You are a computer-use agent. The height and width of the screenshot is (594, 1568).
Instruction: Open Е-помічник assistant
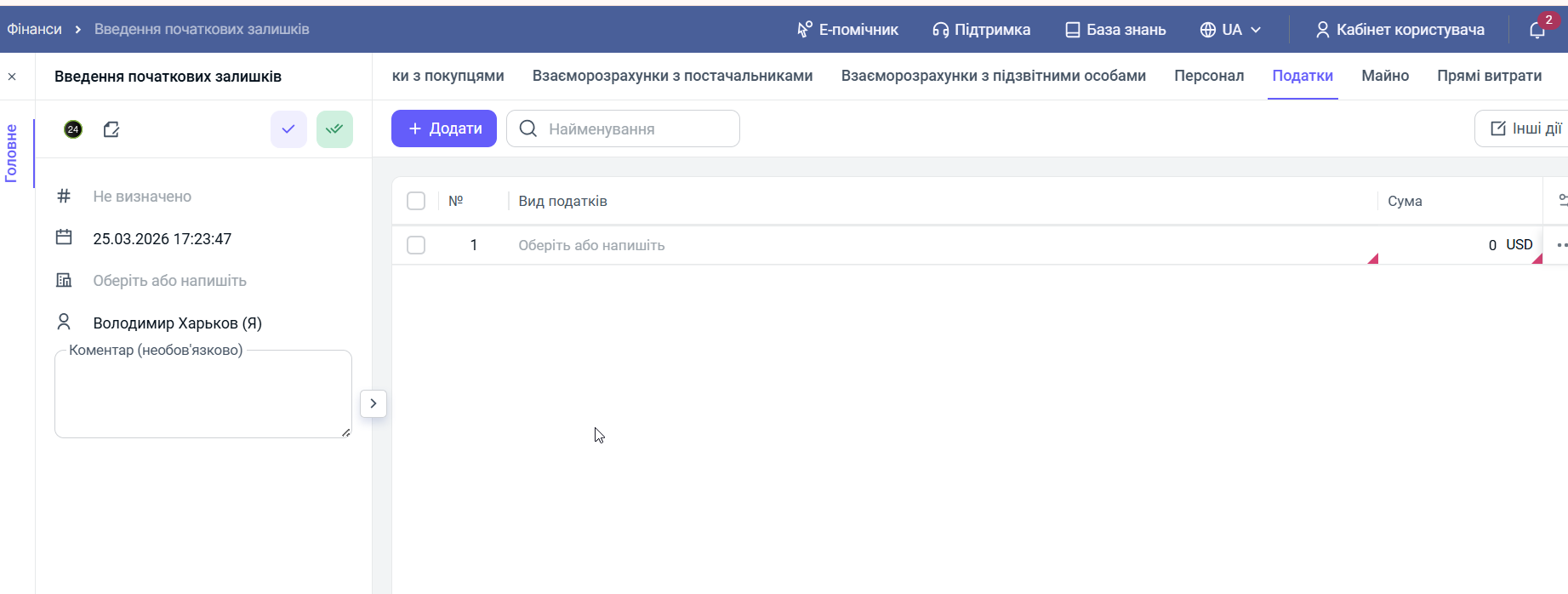click(847, 30)
